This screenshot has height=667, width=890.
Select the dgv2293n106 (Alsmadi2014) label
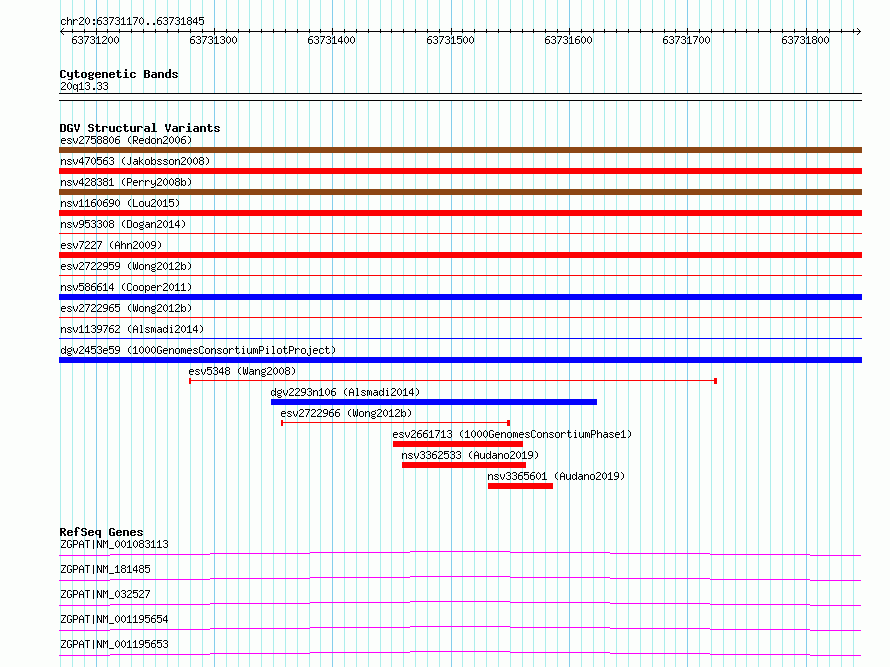pyautogui.click(x=345, y=392)
